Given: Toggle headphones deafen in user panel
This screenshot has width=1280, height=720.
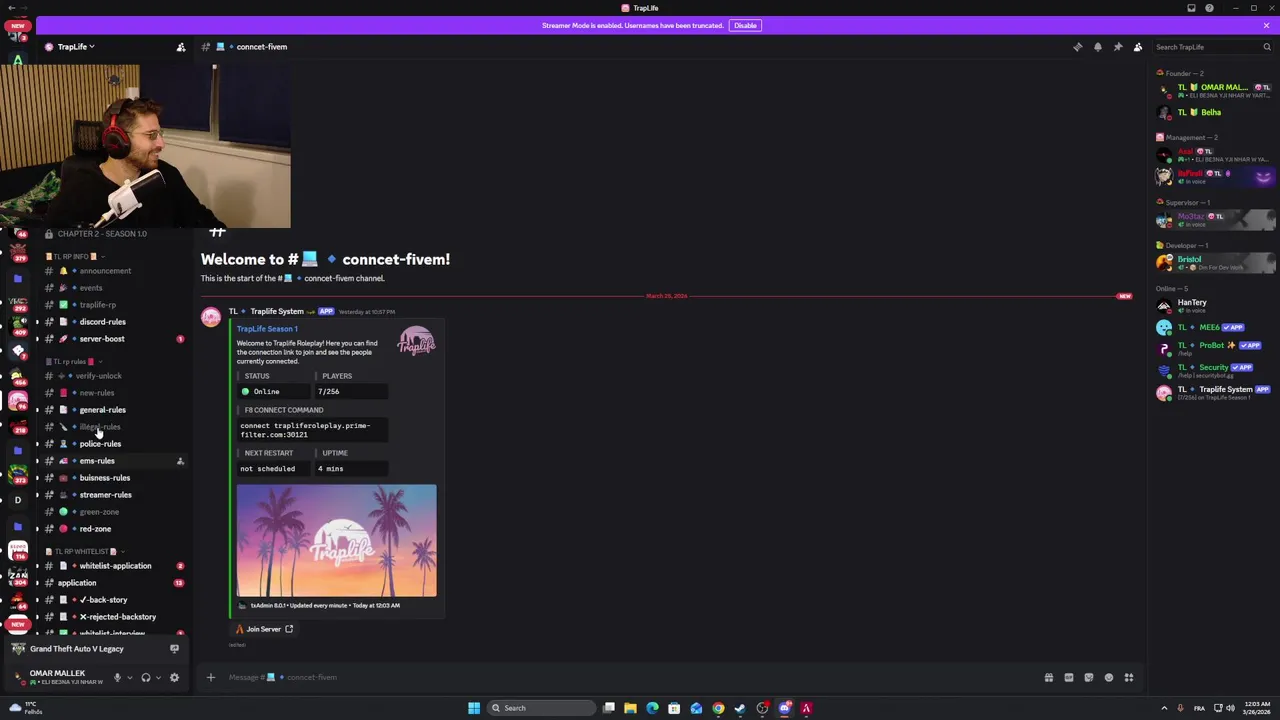Looking at the screenshot, I should [145, 678].
